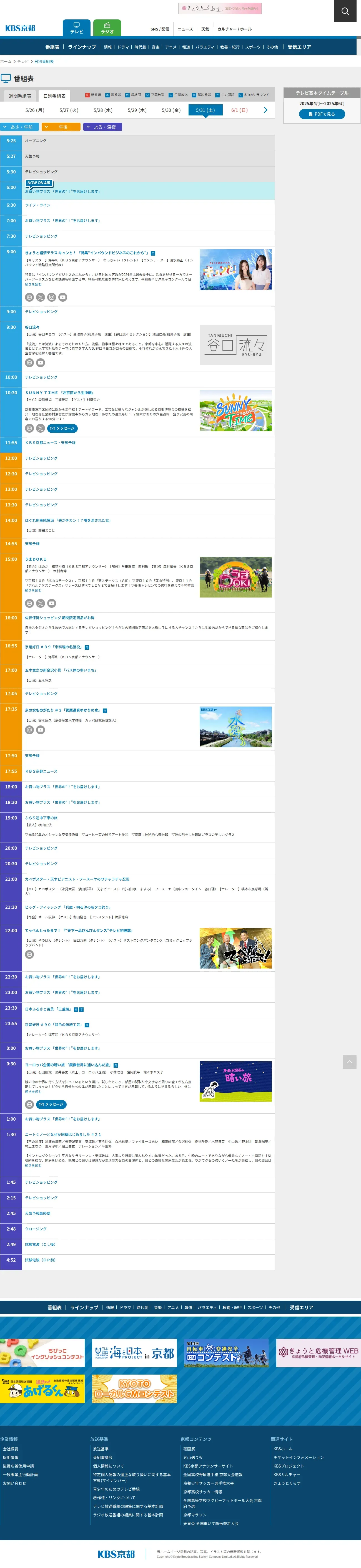361x1568 pixels.
Task: Open YouTube icon for きょうと経済テラス キュンと!
Action: tap(63, 297)
